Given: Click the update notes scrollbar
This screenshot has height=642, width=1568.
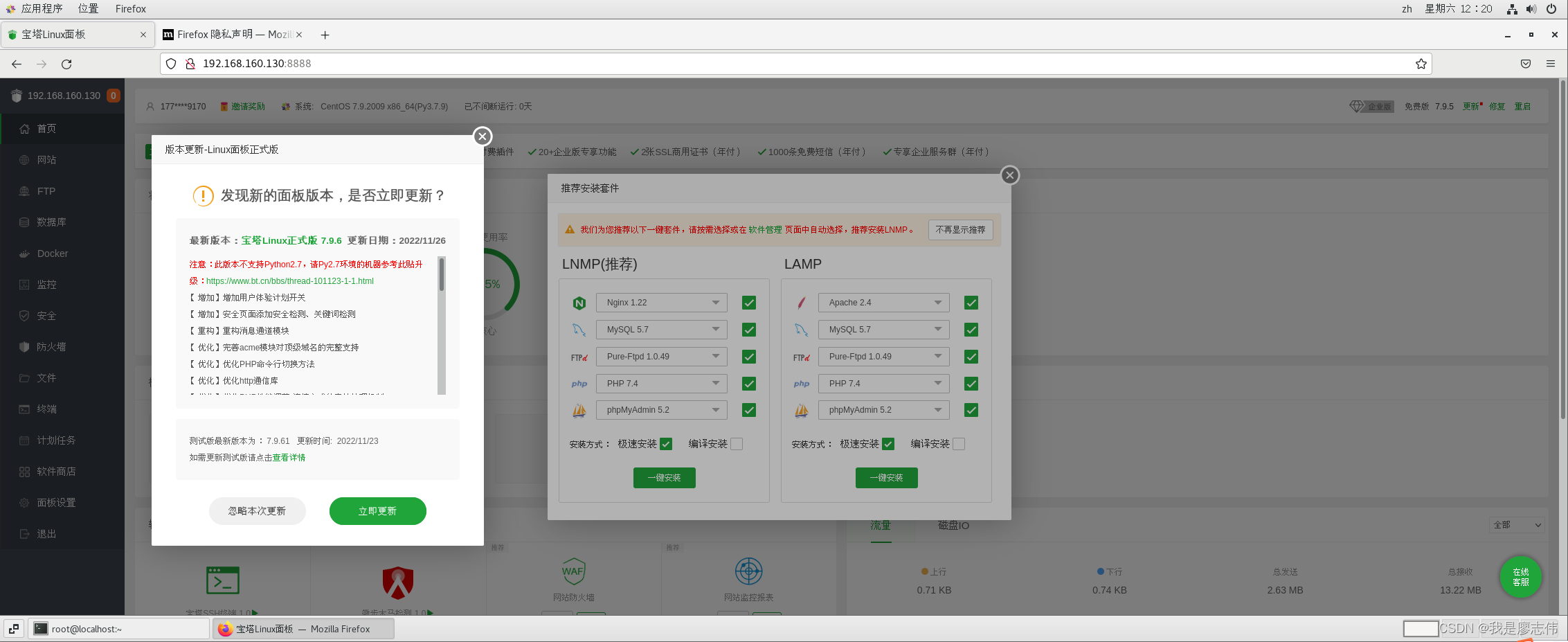Looking at the screenshot, I should (442, 274).
